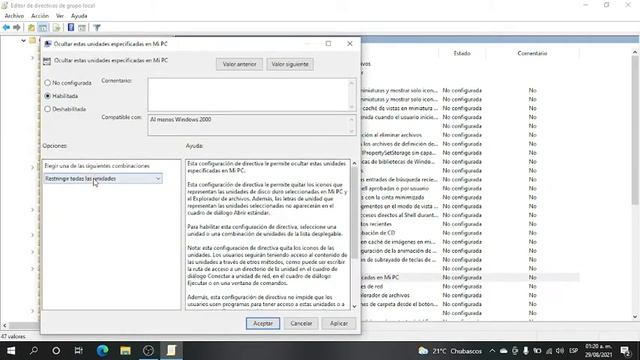This screenshot has height=360, width=640.
Task: Select policy row 'ción al eliminar archivos'
Action: pyautogui.click(x=469, y=135)
